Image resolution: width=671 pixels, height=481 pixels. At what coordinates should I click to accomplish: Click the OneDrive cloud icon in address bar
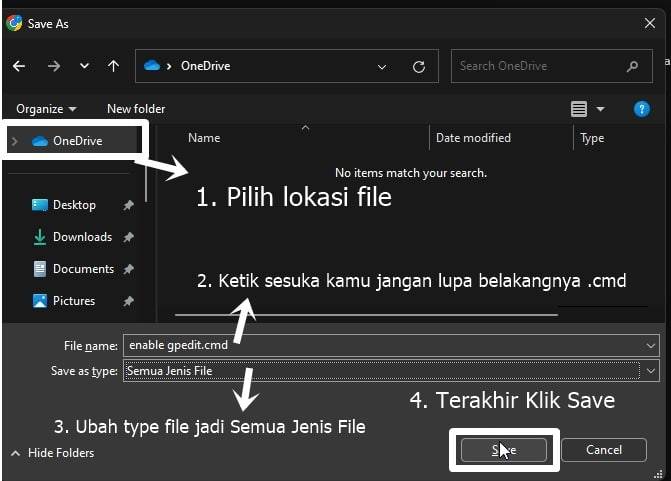coord(152,66)
